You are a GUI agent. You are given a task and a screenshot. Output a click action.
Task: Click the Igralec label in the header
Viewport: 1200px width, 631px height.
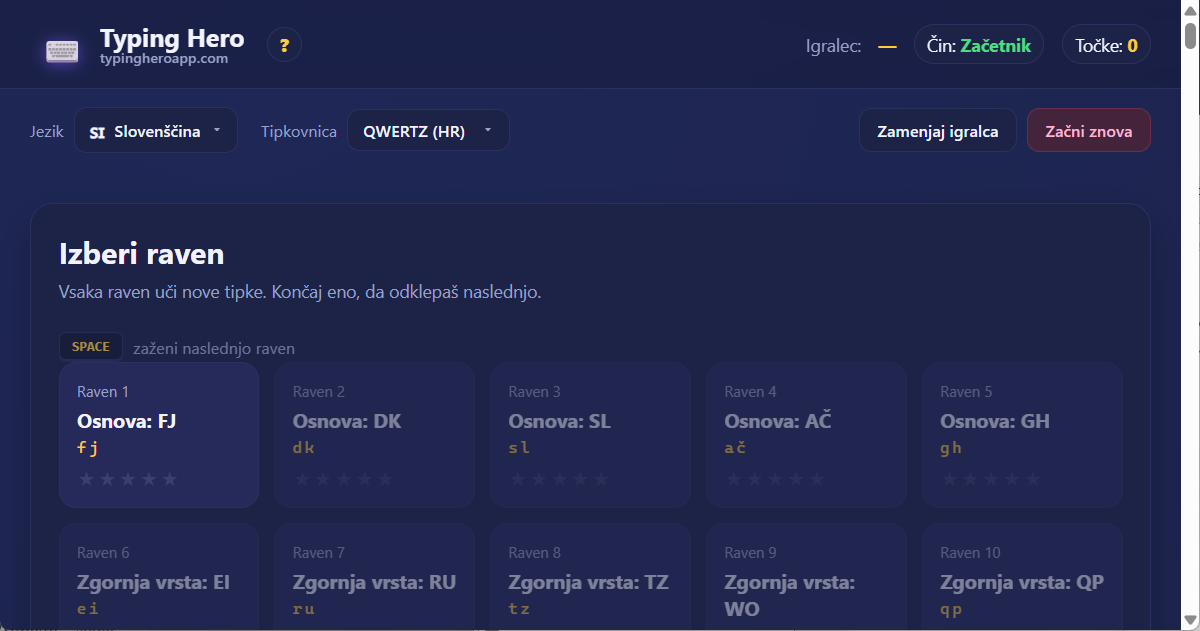click(x=834, y=46)
